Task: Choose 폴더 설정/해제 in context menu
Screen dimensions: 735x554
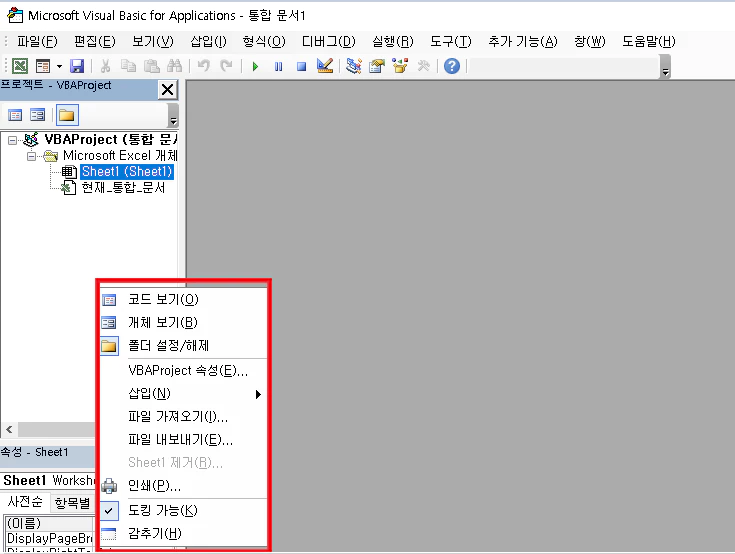Action: (183, 346)
